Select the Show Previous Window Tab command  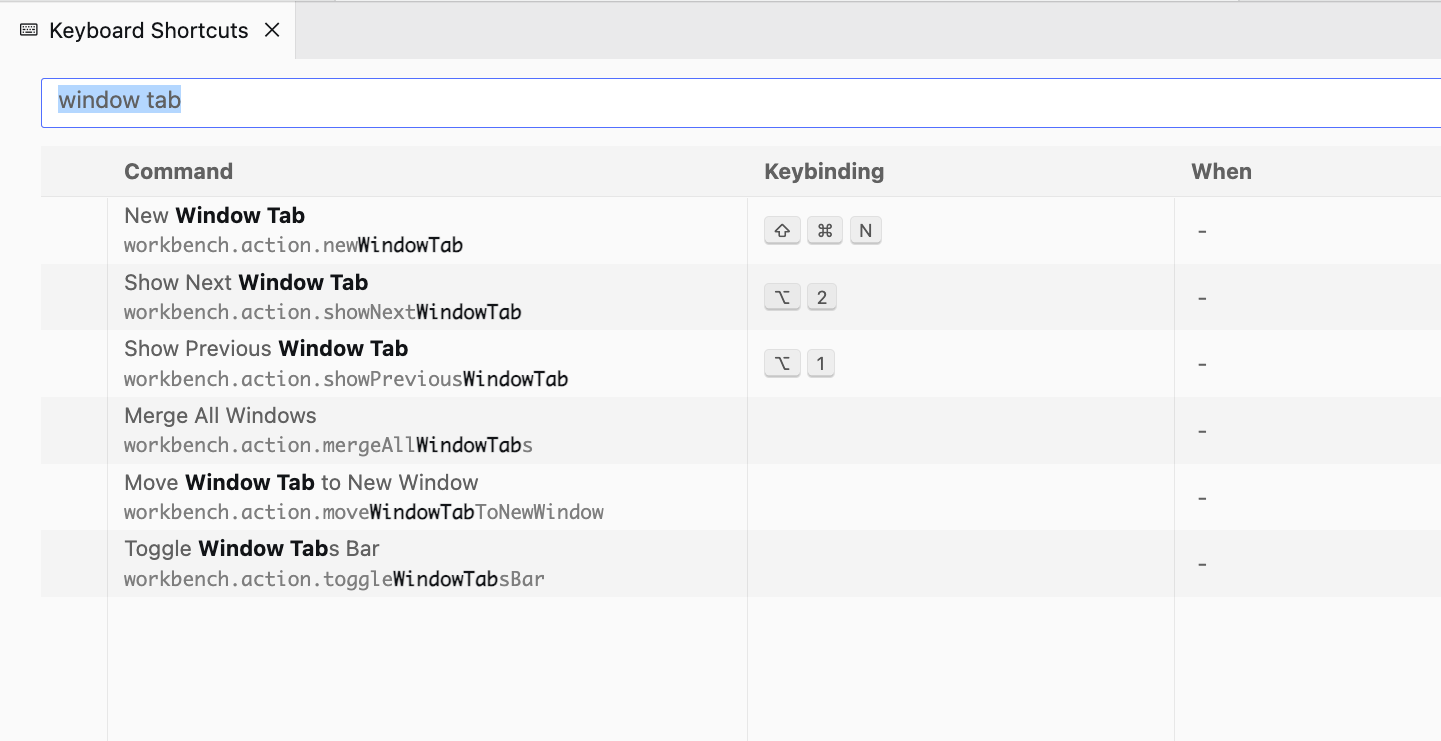click(x=266, y=349)
